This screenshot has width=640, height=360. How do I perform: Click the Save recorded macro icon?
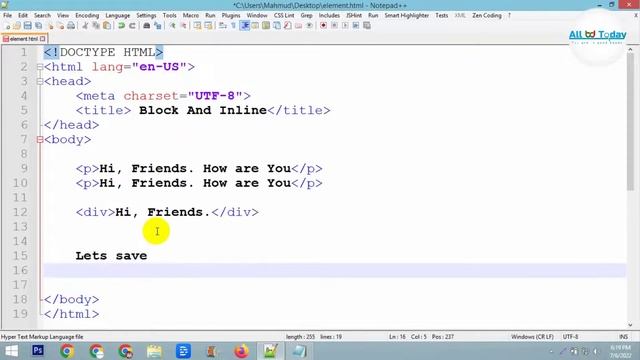click(367, 26)
